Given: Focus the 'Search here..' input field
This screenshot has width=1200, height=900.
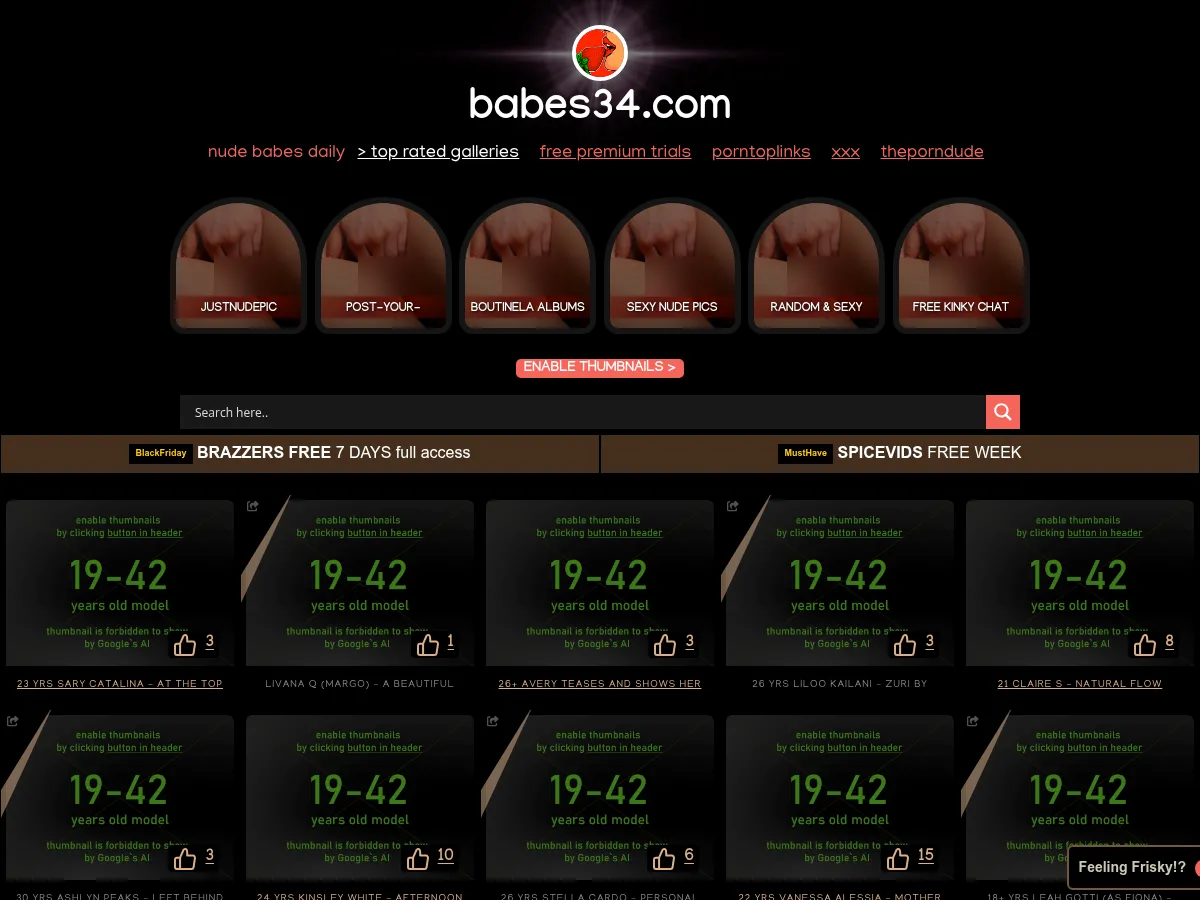Looking at the screenshot, I should [583, 412].
